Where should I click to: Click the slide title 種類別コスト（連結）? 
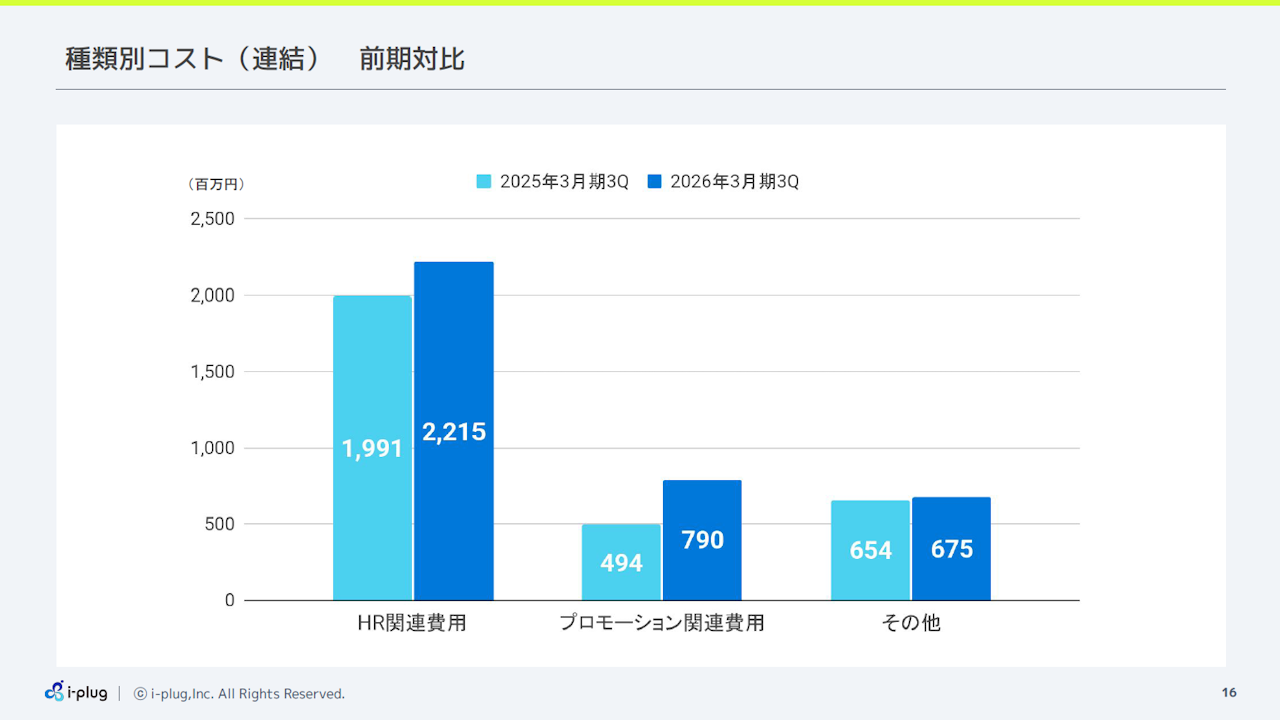coord(193,59)
